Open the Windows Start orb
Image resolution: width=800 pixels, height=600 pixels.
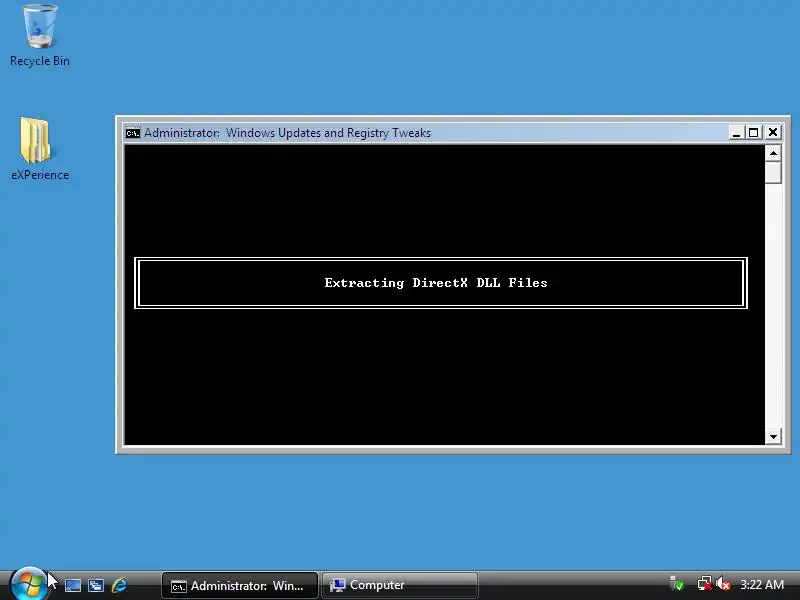(29, 584)
